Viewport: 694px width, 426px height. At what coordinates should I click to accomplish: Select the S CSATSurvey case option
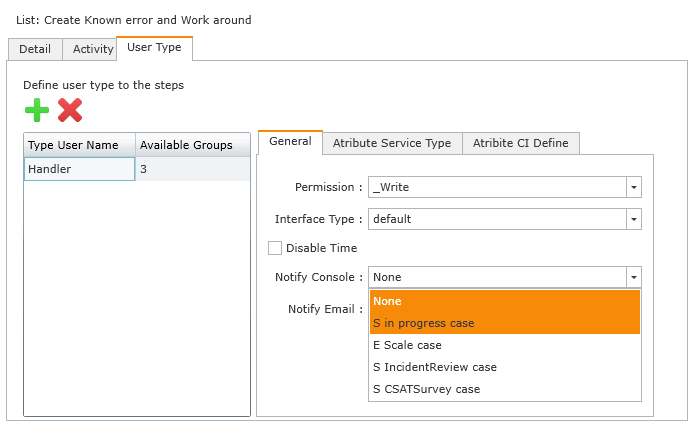(x=505, y=389)
